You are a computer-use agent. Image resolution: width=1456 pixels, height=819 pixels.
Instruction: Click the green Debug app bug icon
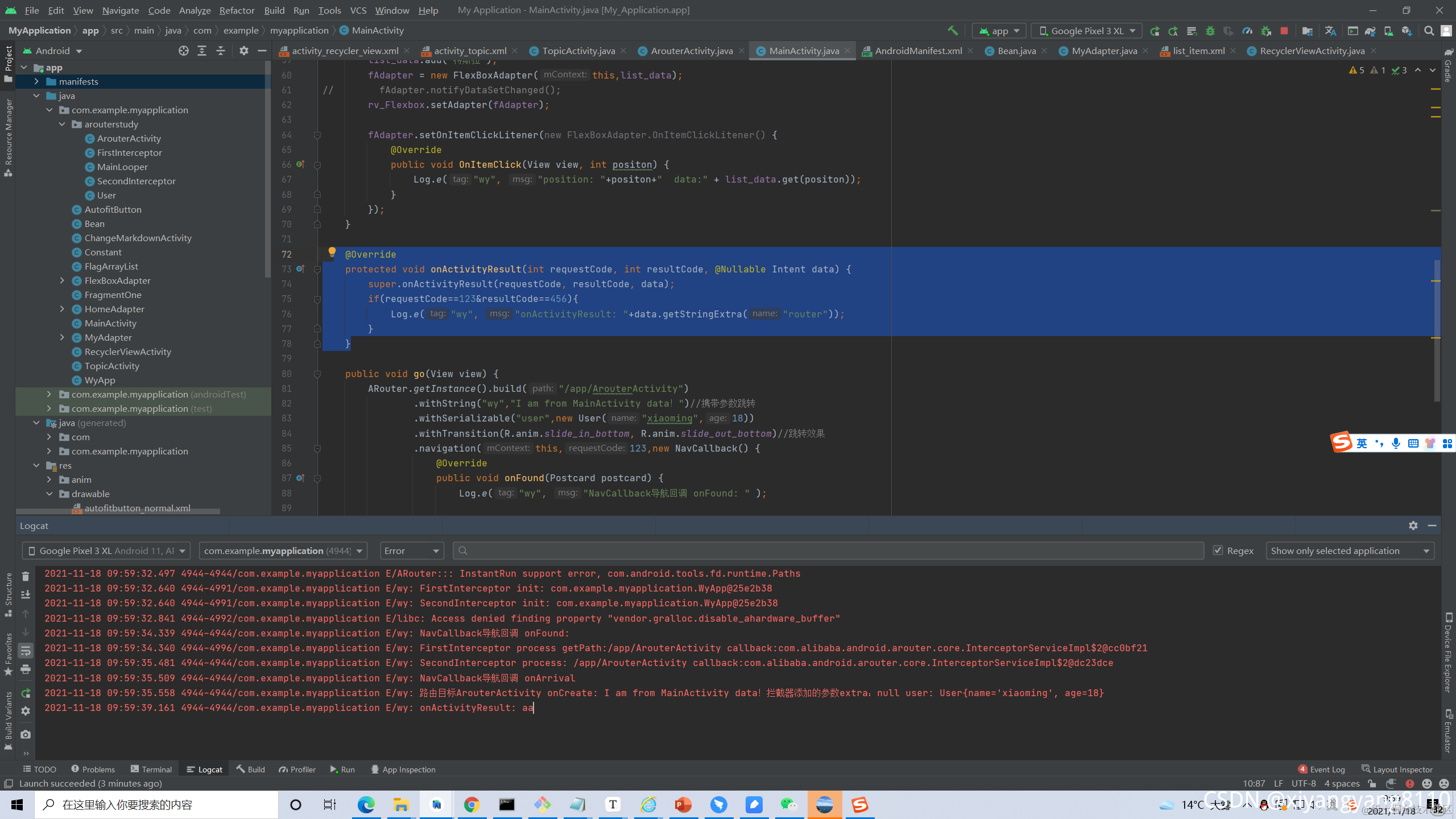pos(1210,31)
